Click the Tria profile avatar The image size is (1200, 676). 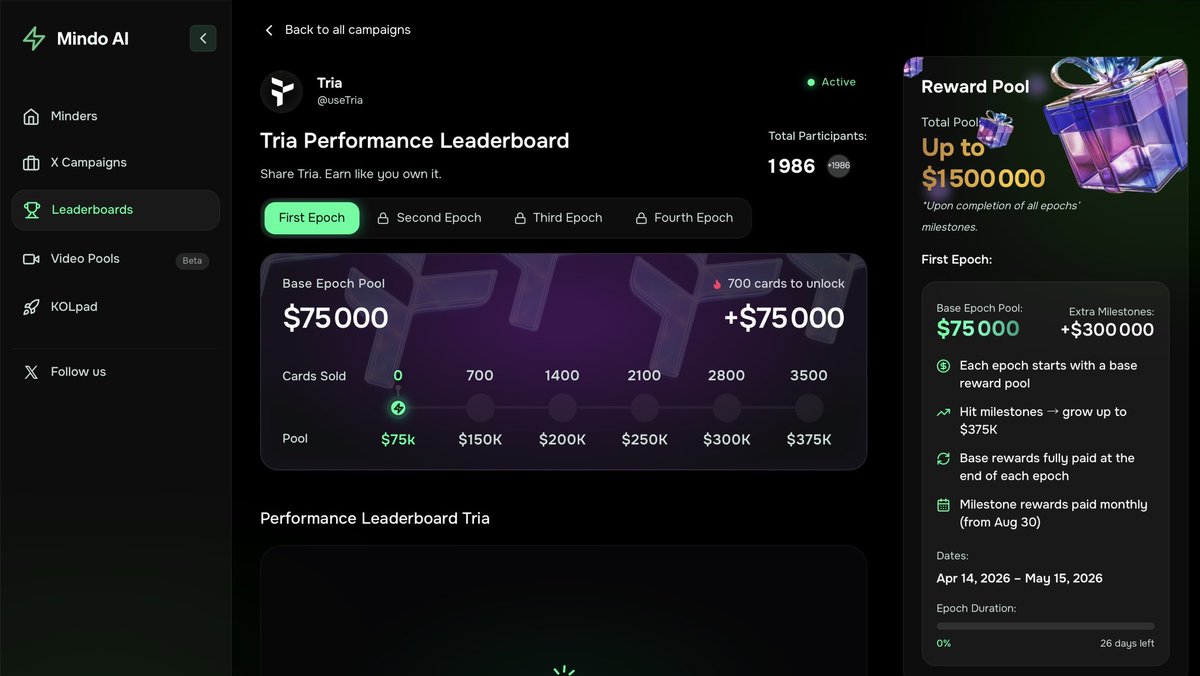pos(281,91)
